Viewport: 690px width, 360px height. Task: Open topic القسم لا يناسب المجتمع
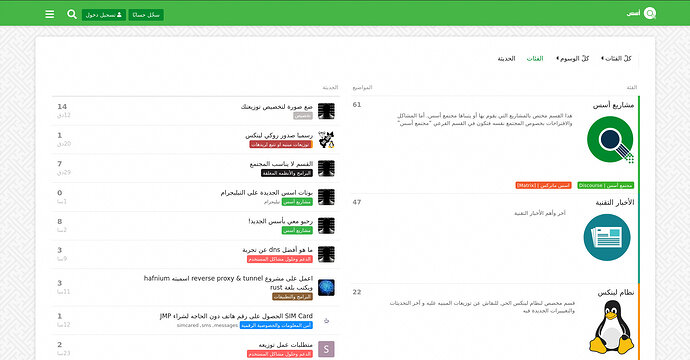281,164
